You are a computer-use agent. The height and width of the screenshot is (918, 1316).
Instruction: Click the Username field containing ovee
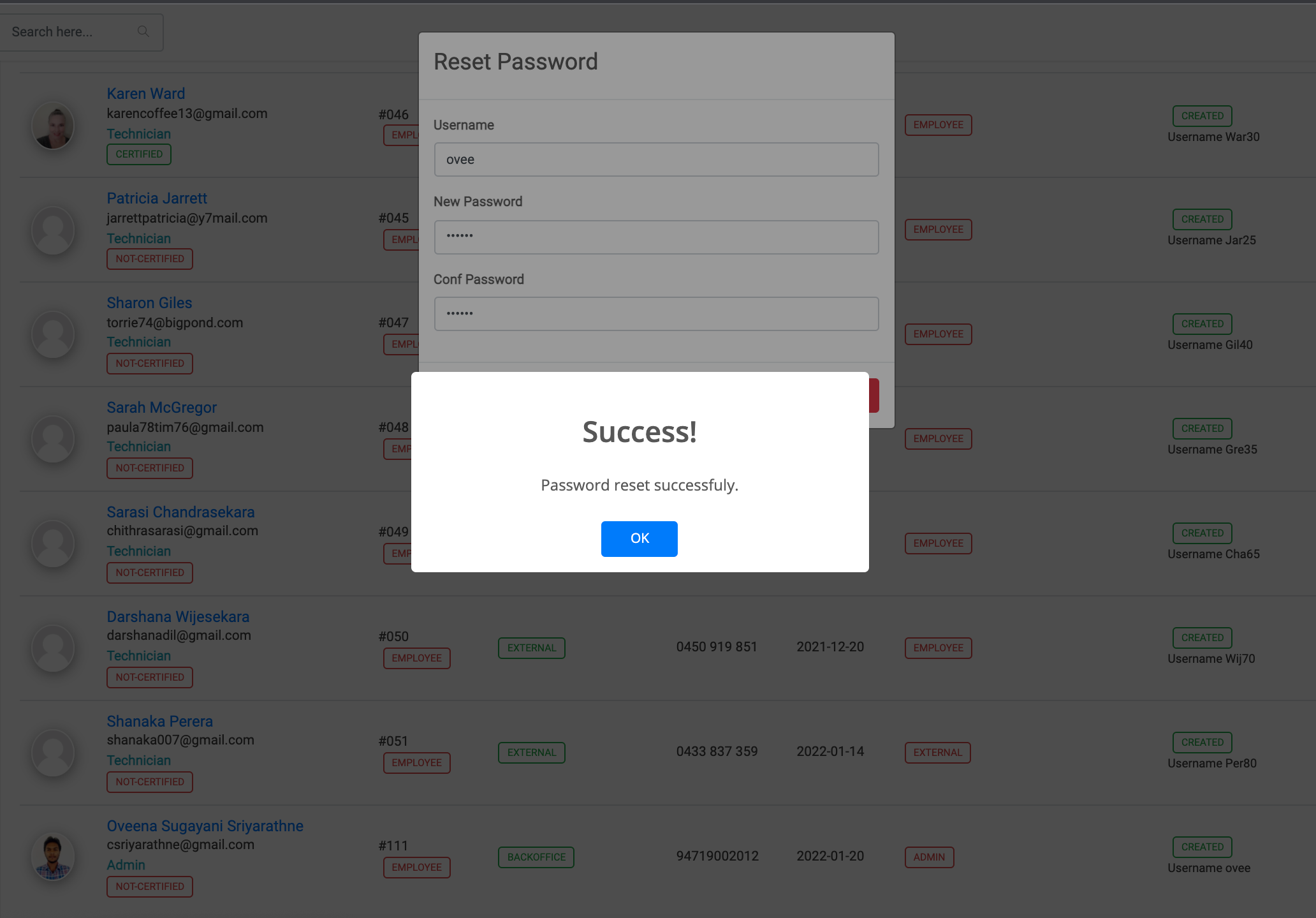(x=656, y=159)
